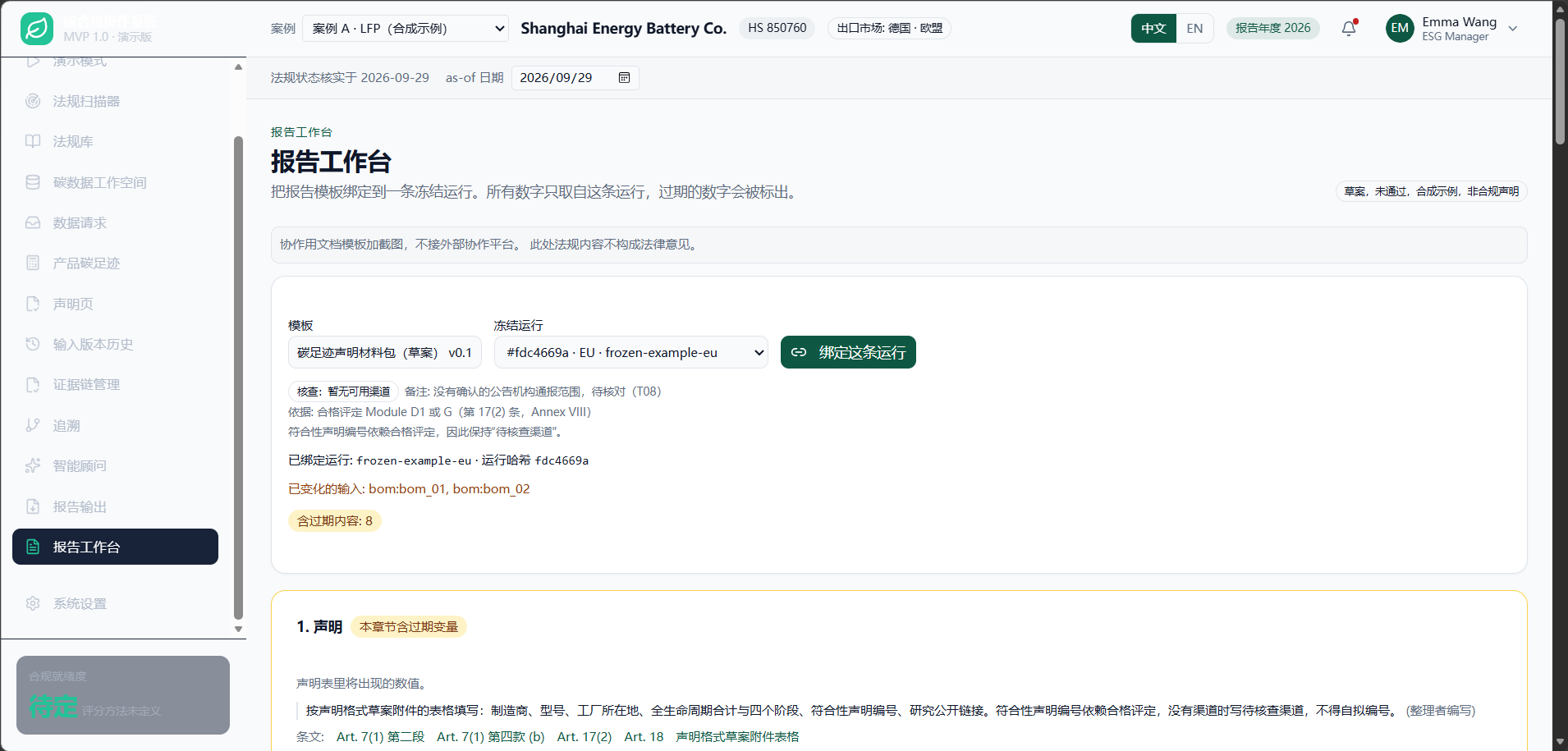Open the Art. 17(2) article link
This screenshot has height=751, width=1568.
(584, 737)
